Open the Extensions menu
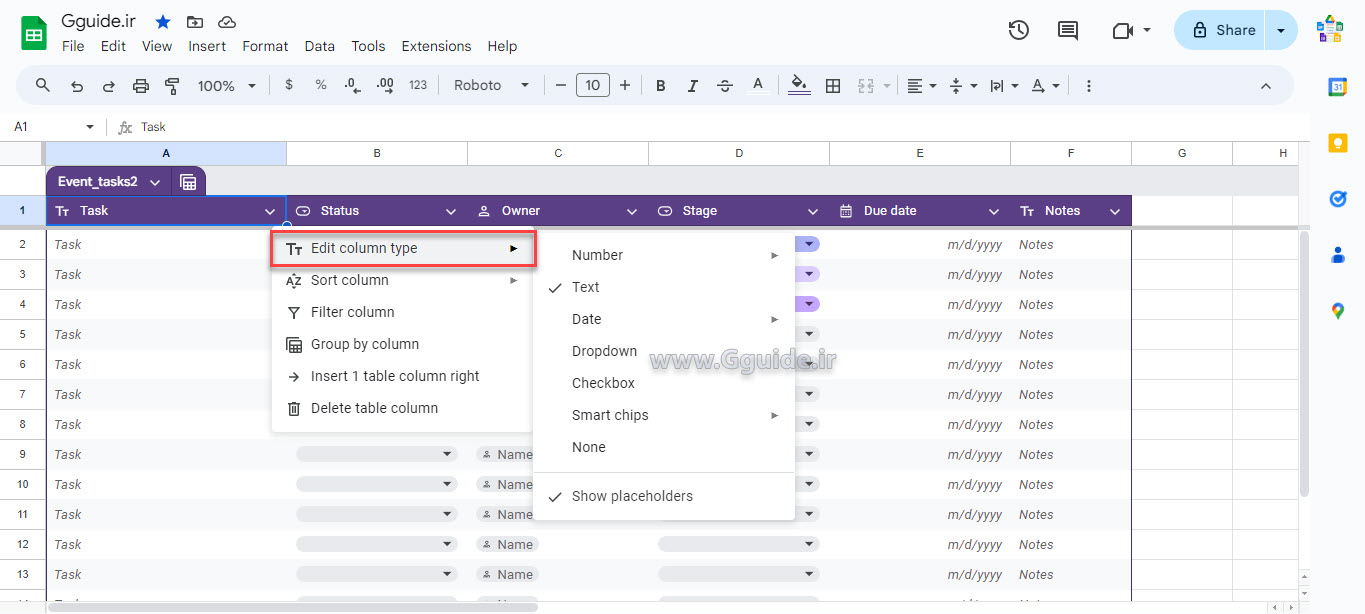 click(436, 46)
